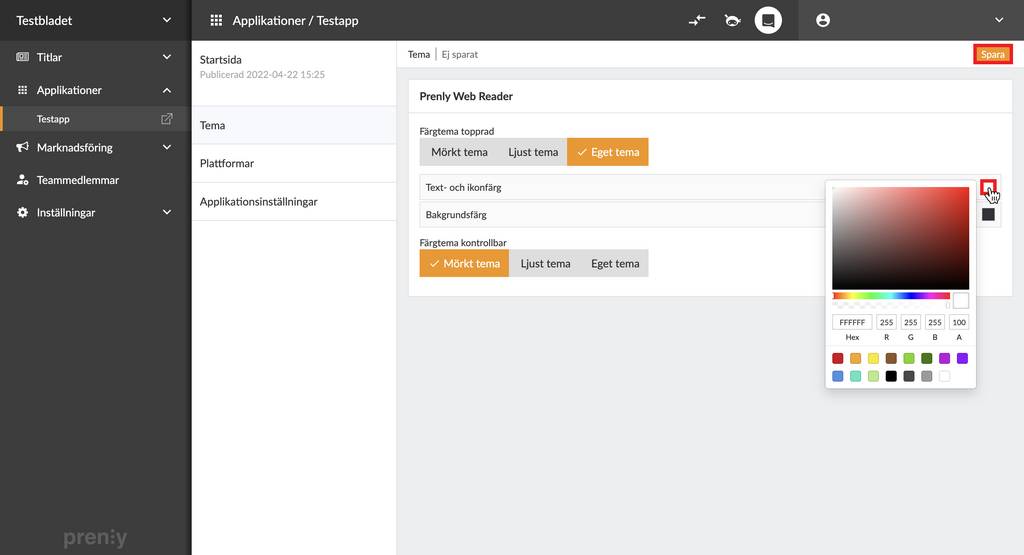Click the Hex input field FFFFFF

click(852, 322)
